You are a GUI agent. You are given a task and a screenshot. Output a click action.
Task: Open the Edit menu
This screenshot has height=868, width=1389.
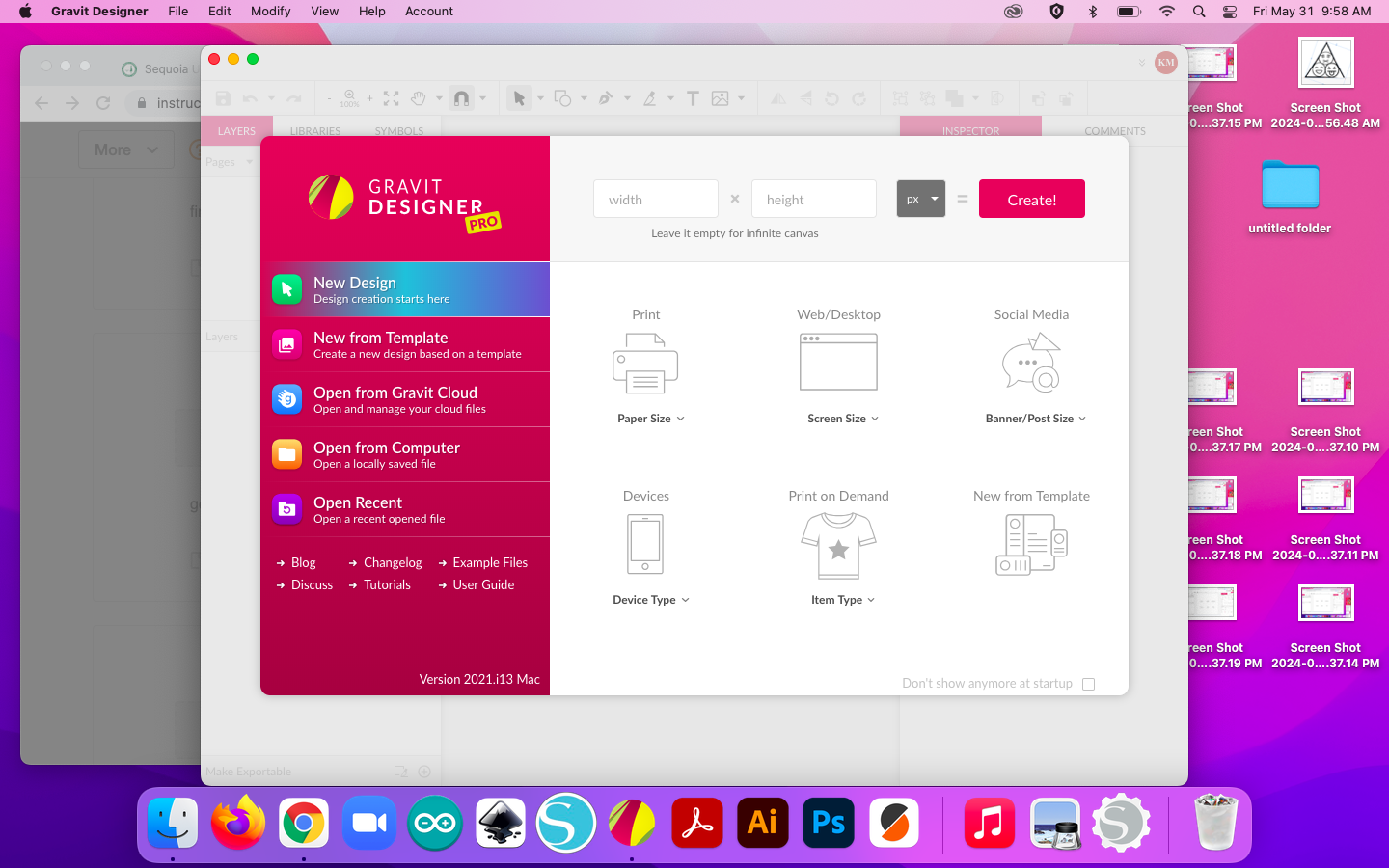coord(220,12)
